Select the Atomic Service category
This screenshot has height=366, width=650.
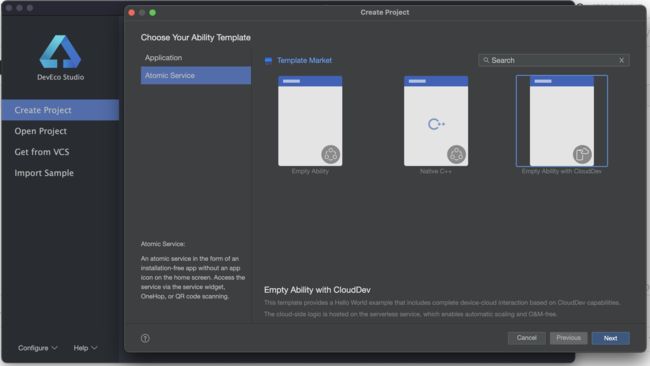tap(196, 75)
